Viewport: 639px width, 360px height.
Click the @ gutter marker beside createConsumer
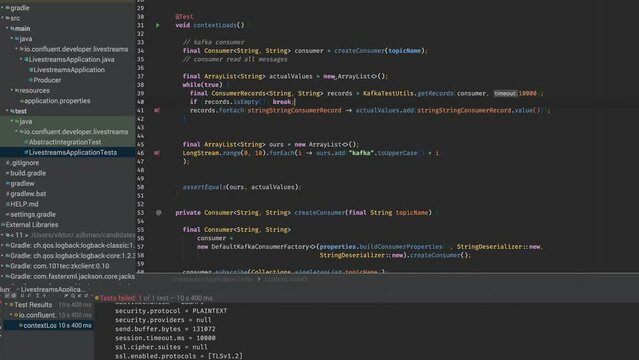[x=159, y=212]
